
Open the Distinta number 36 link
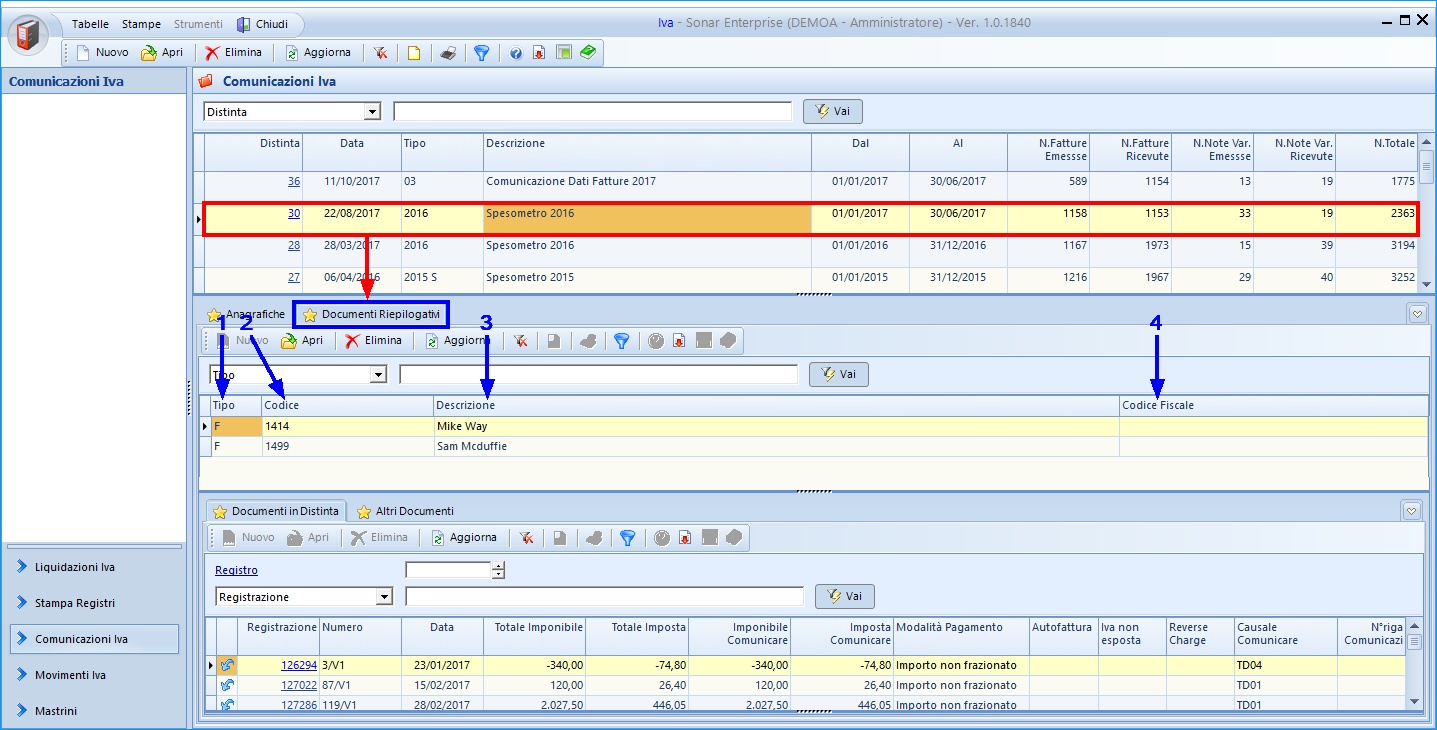pyautogui.click(x=294, y=182)
